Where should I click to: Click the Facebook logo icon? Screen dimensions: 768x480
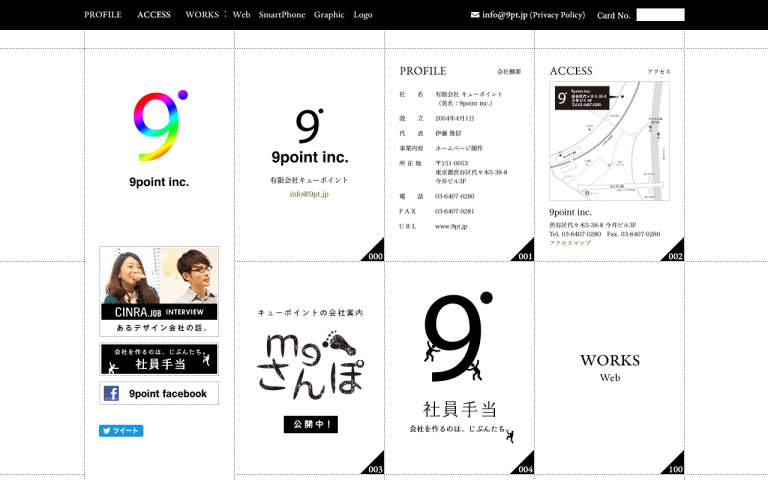111,393
